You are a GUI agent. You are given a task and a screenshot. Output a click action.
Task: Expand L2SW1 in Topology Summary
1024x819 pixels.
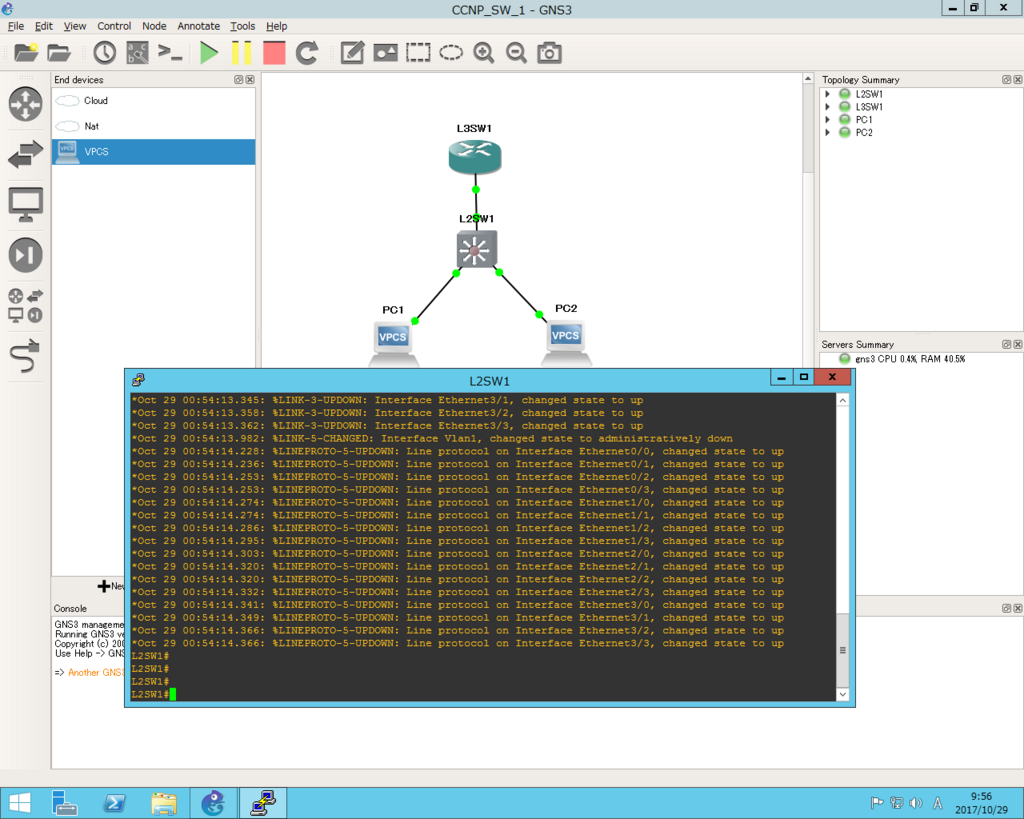(x=827, y=94)
